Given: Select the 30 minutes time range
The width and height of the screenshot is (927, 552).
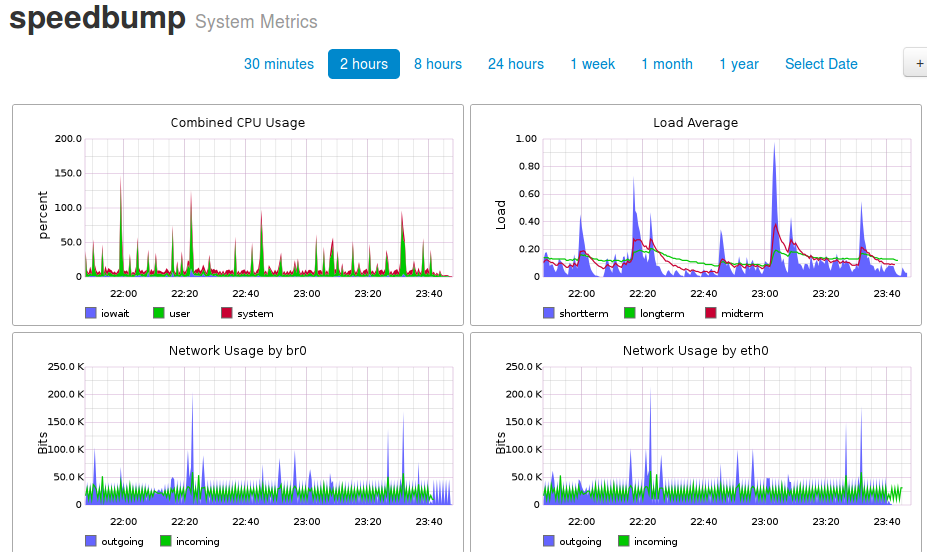Looking at the screenshot, I should pyautogui.click(x=278, y=64).
